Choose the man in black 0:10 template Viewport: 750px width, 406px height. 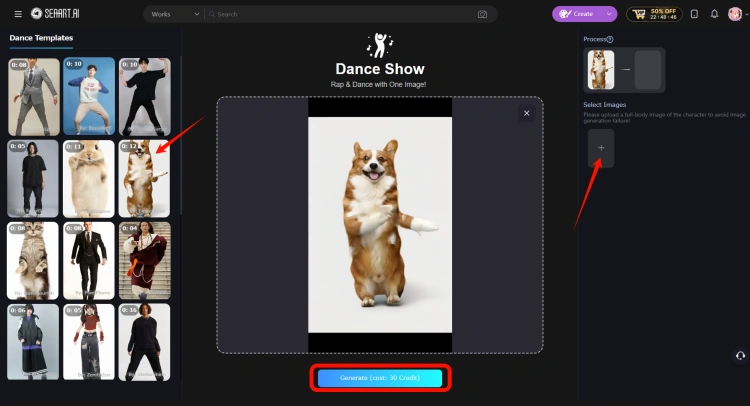[x=145, y=97]
